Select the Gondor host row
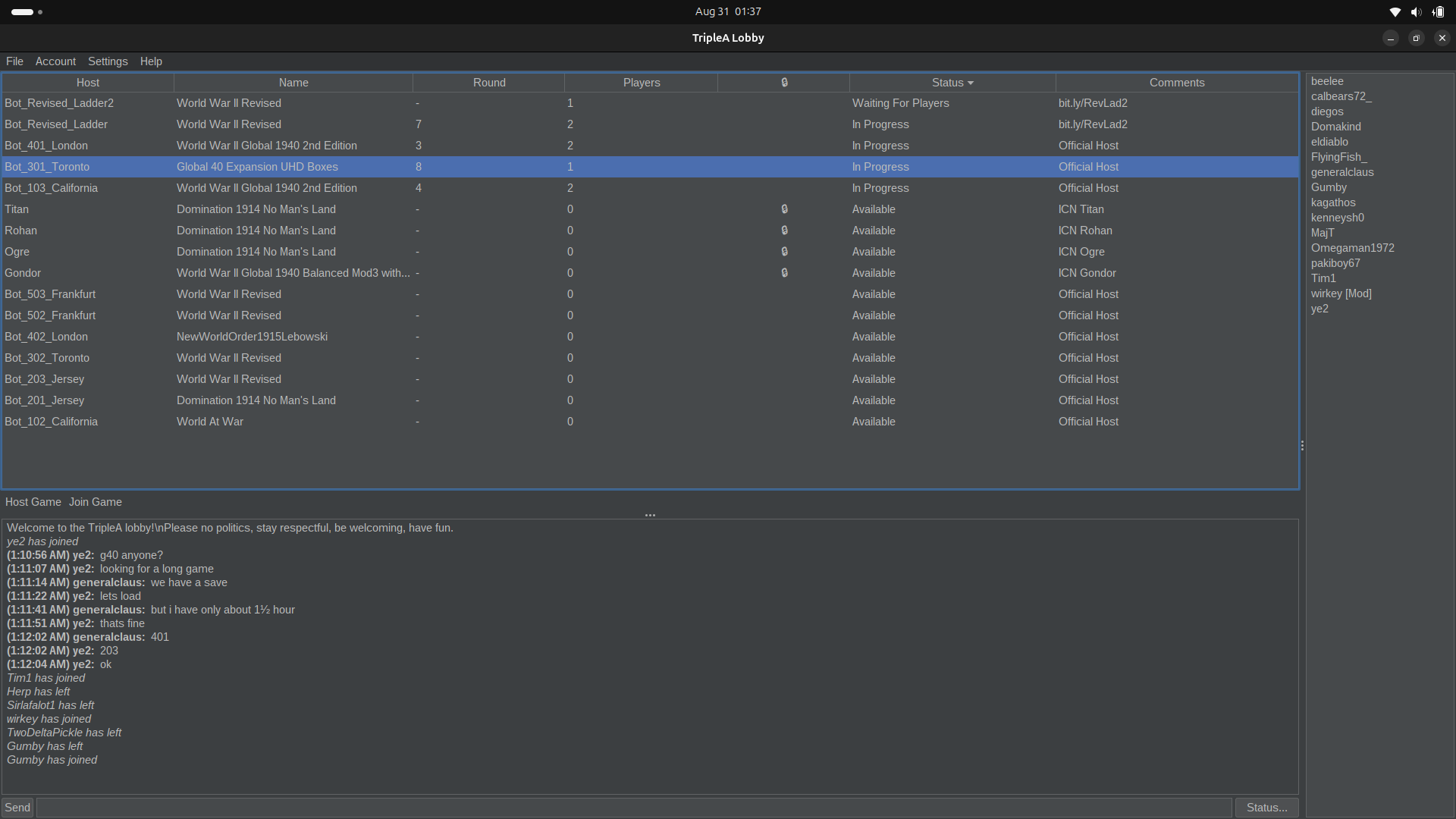The image size is (1456, 819). 650,273
